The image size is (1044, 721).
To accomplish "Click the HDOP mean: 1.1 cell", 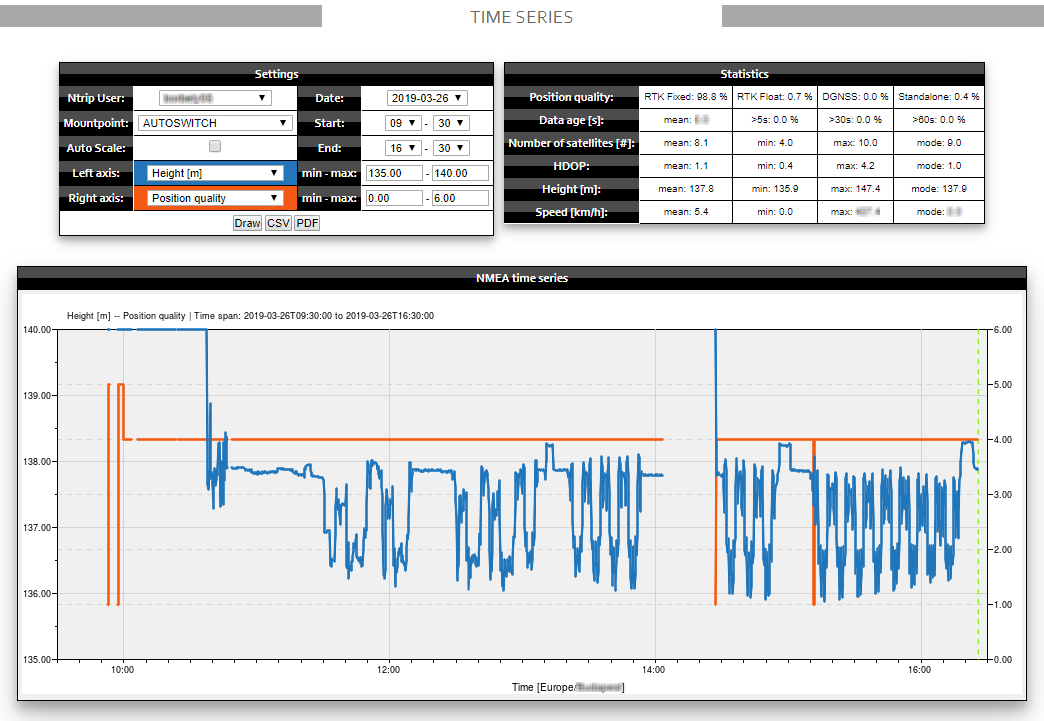I will click(686, 166).
